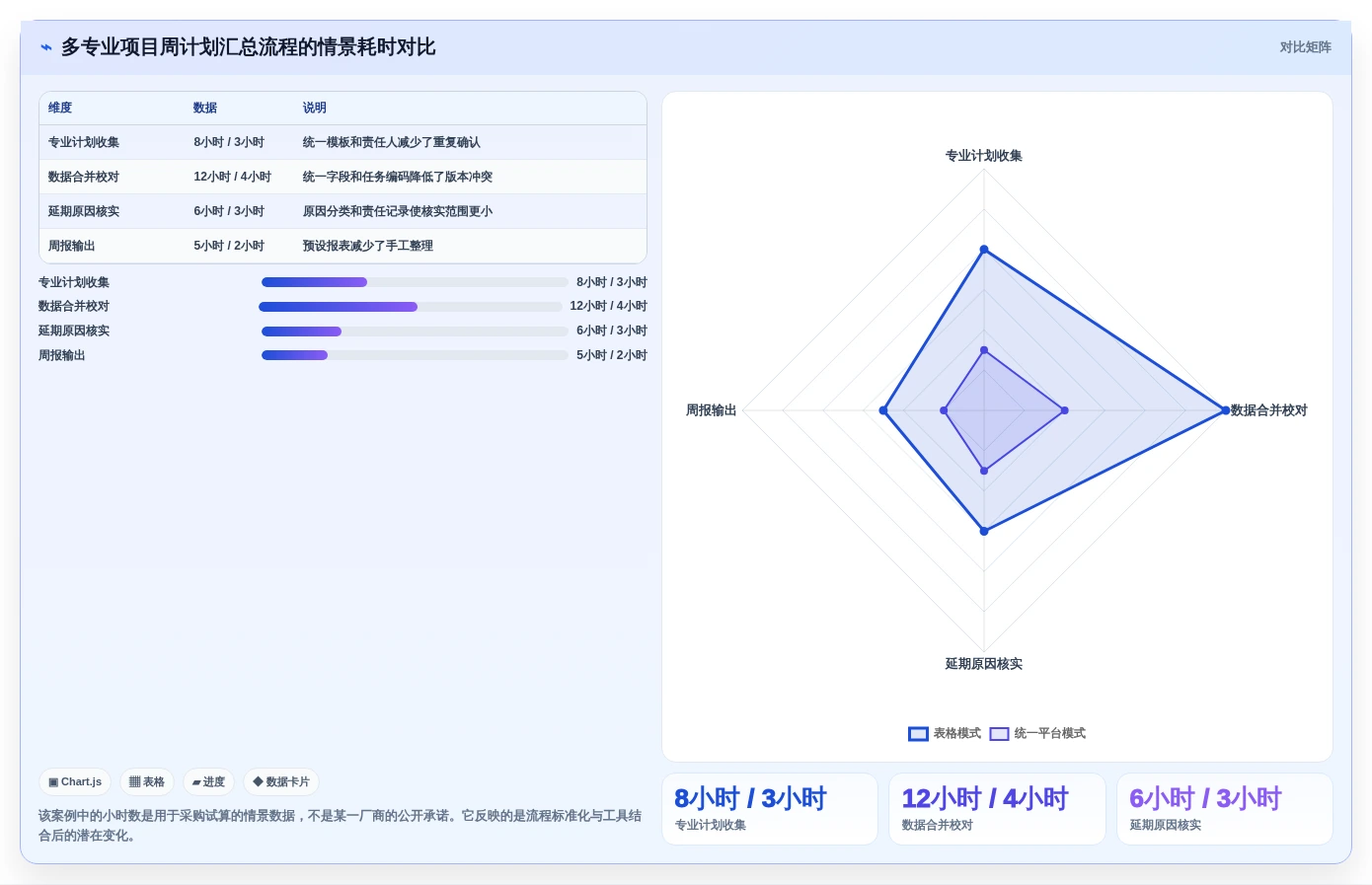
Task: Click the 专业计划收集 progress bar
Action: click(415, 282)
